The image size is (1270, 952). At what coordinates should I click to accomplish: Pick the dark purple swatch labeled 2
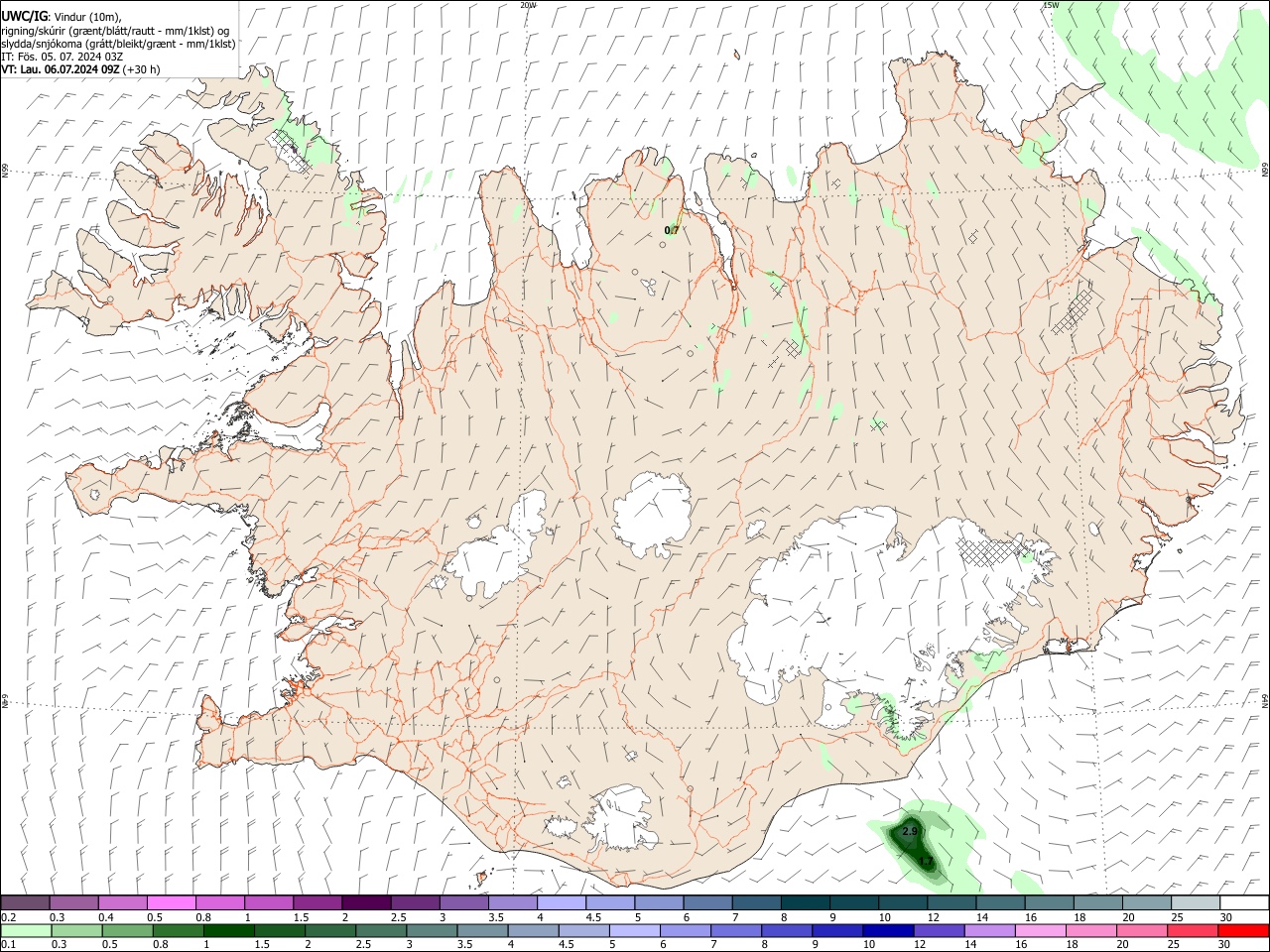pos(365,903)
